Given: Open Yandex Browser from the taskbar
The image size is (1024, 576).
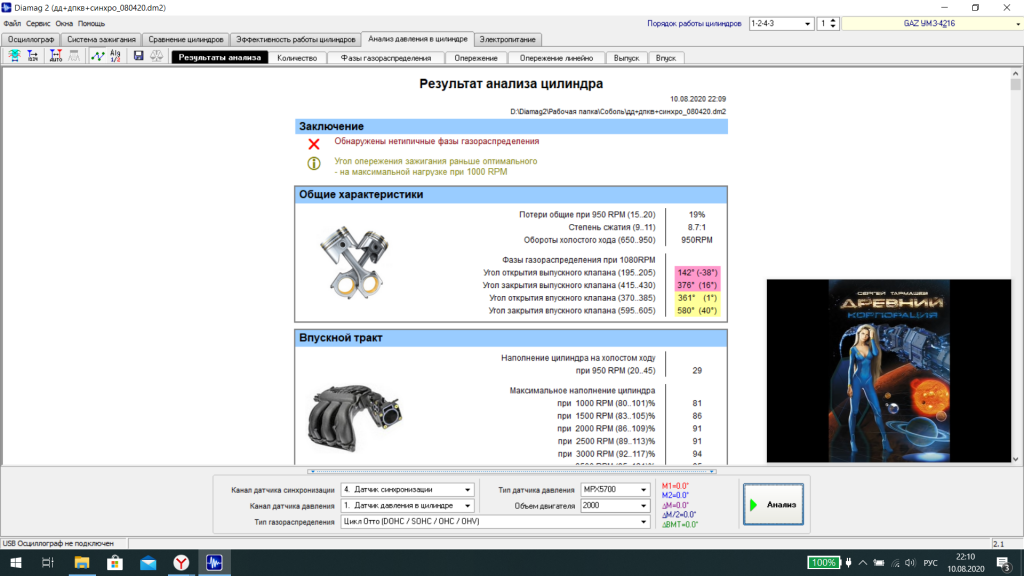Looking at the screenshot, I should [181, 562].
